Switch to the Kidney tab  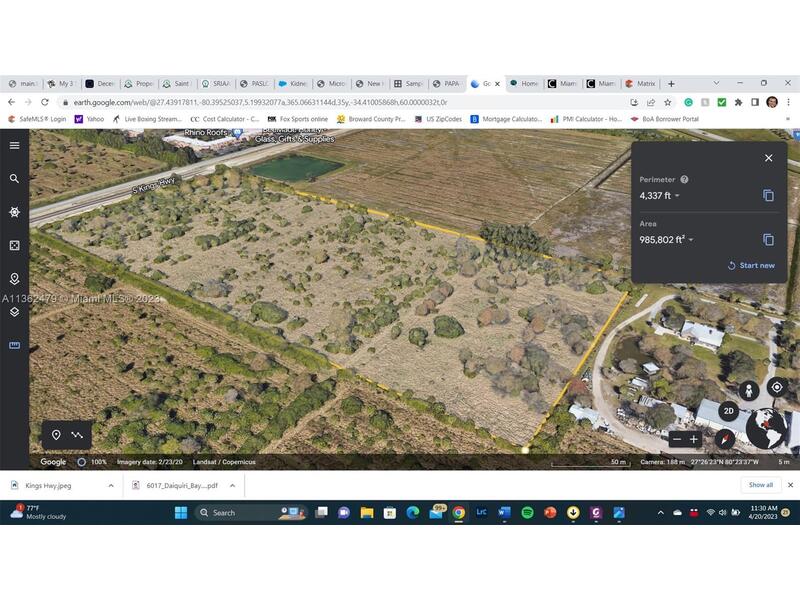click(x=293, y=84)
